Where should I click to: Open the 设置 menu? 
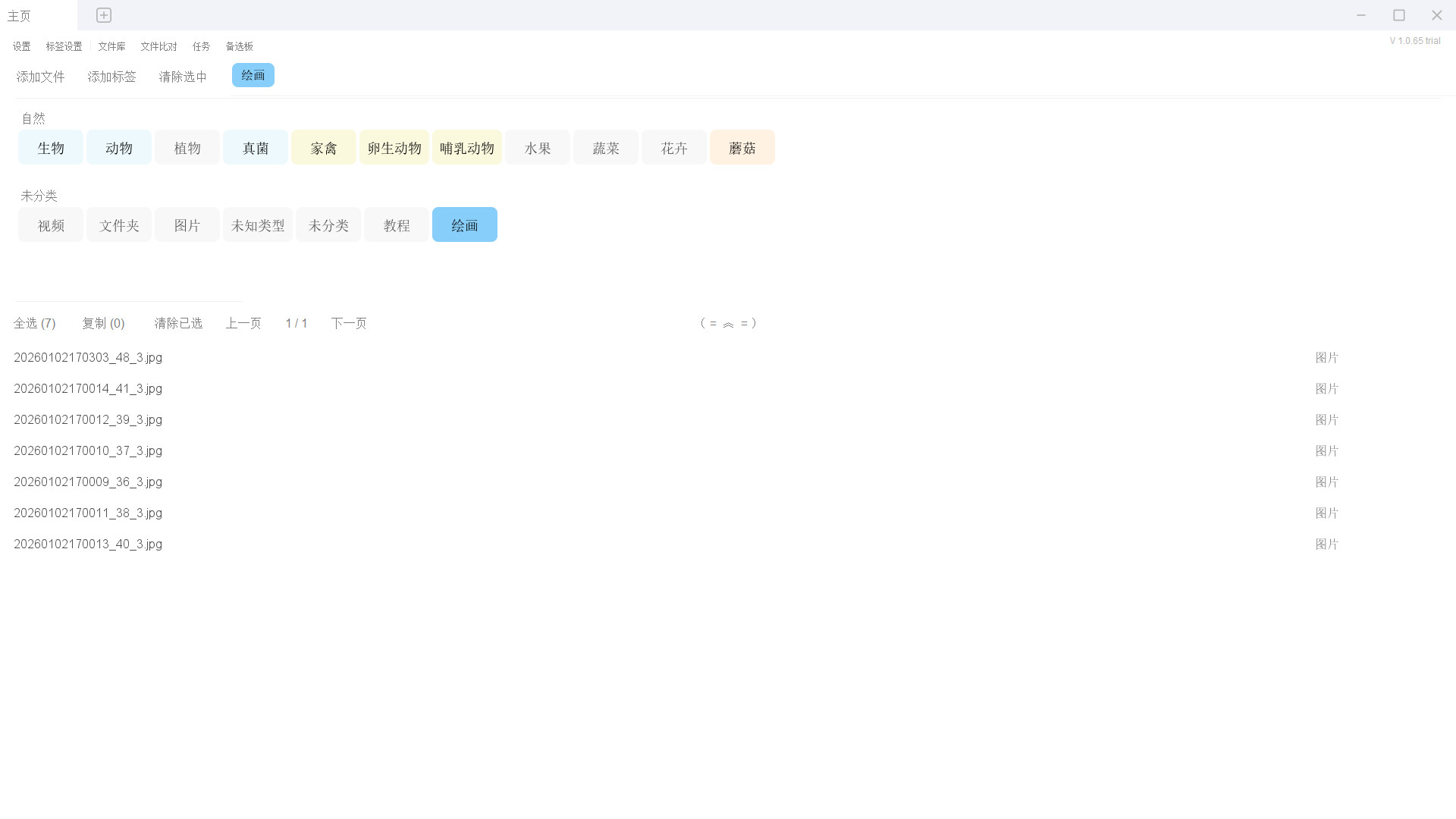[21, 46]
